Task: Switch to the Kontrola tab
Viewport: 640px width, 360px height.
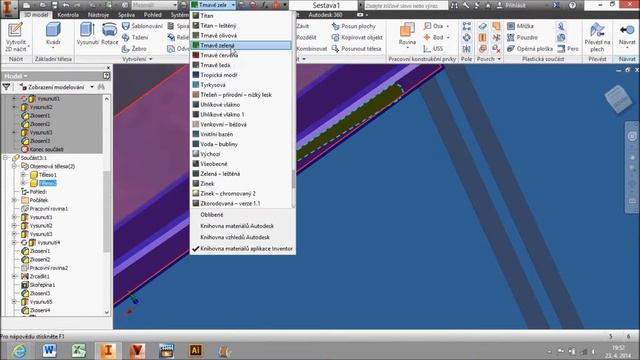Action: point(68,15)
